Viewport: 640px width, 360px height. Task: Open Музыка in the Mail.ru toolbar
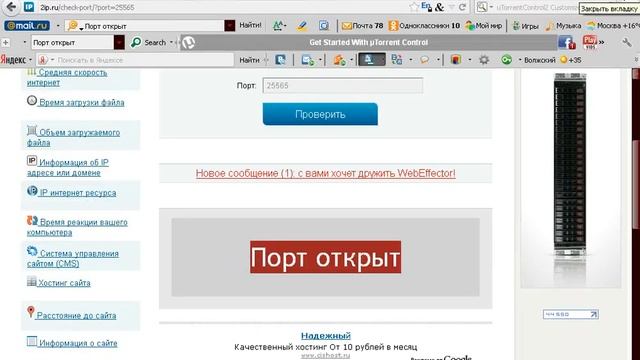point(563,26)
